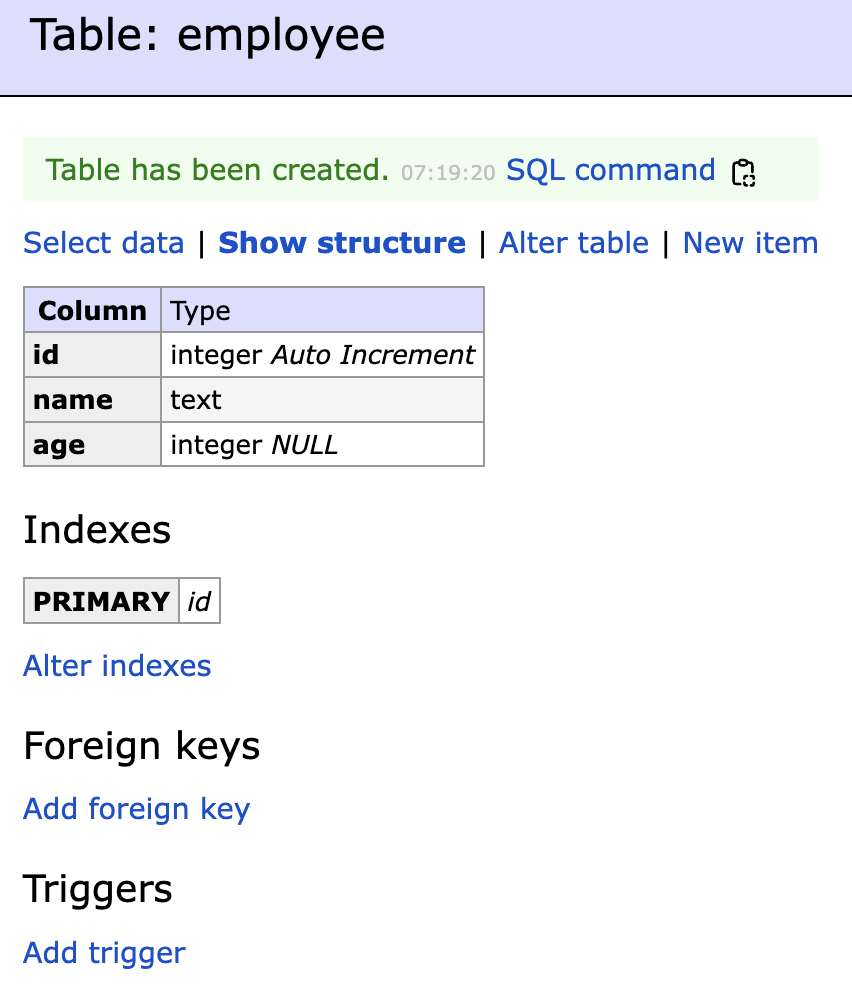Click the 07:19:20 timestamp
This screenshot has height=988, width=852.
(x=448, y=173)
